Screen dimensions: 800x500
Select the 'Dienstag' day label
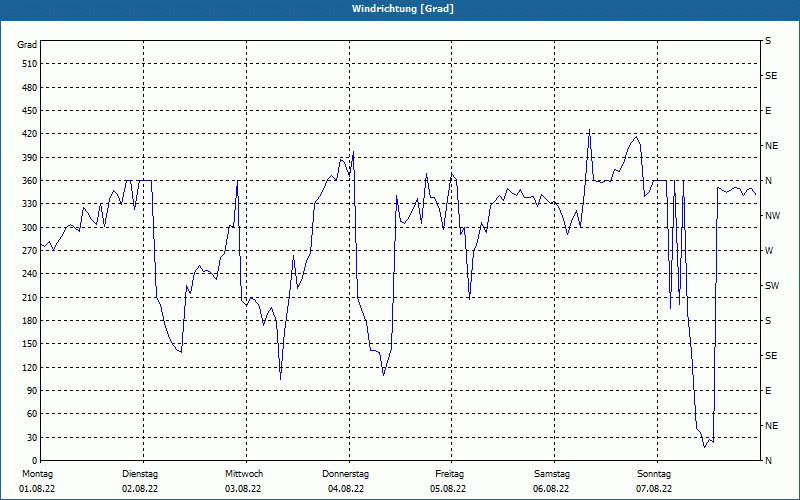click(x=140, y=474)
